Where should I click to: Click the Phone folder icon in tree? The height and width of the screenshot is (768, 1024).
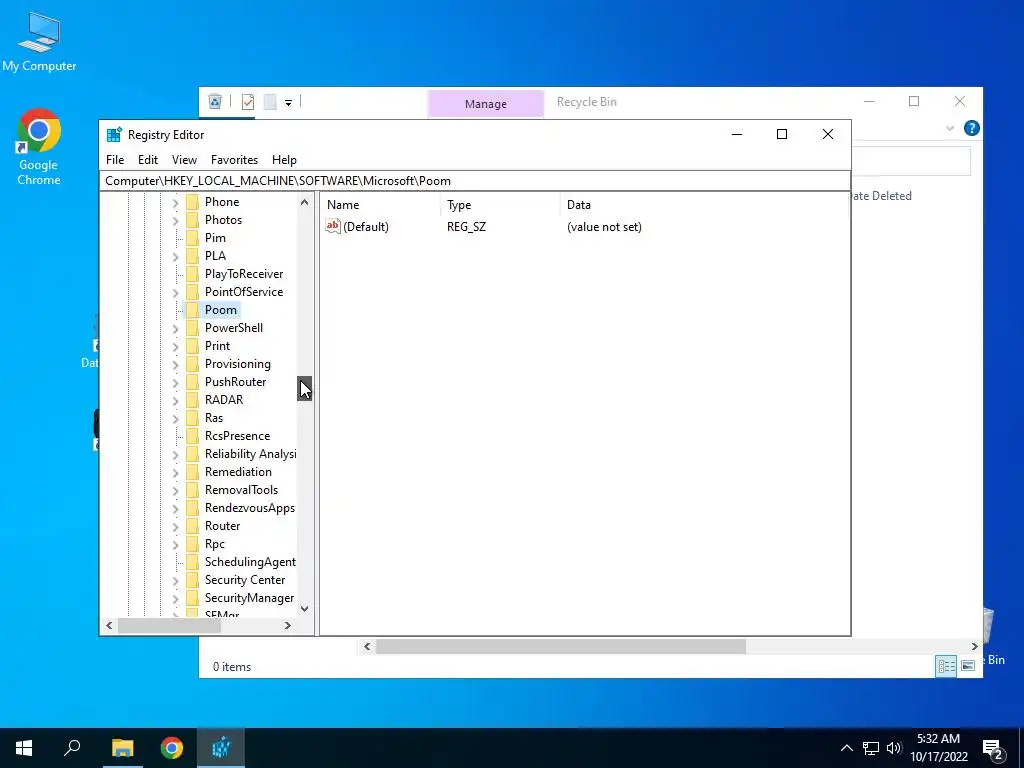tap(192, 202)
